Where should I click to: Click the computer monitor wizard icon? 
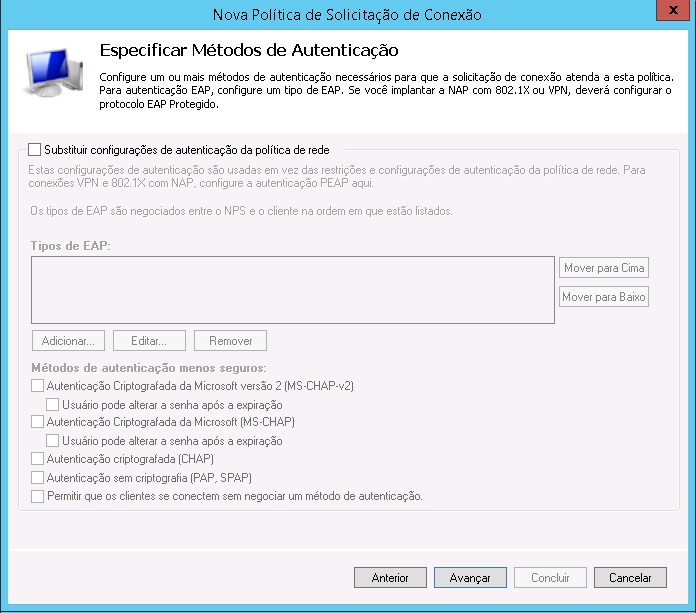(x=53, y=72)
